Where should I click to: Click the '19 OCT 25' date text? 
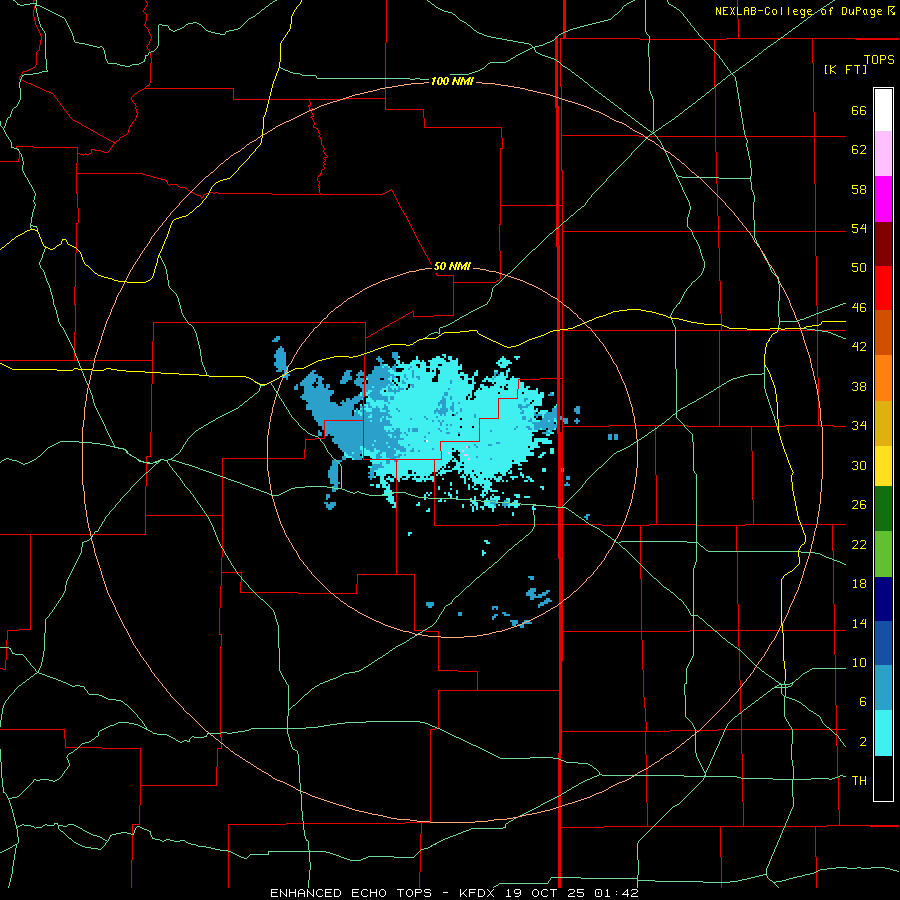[547, 893]
